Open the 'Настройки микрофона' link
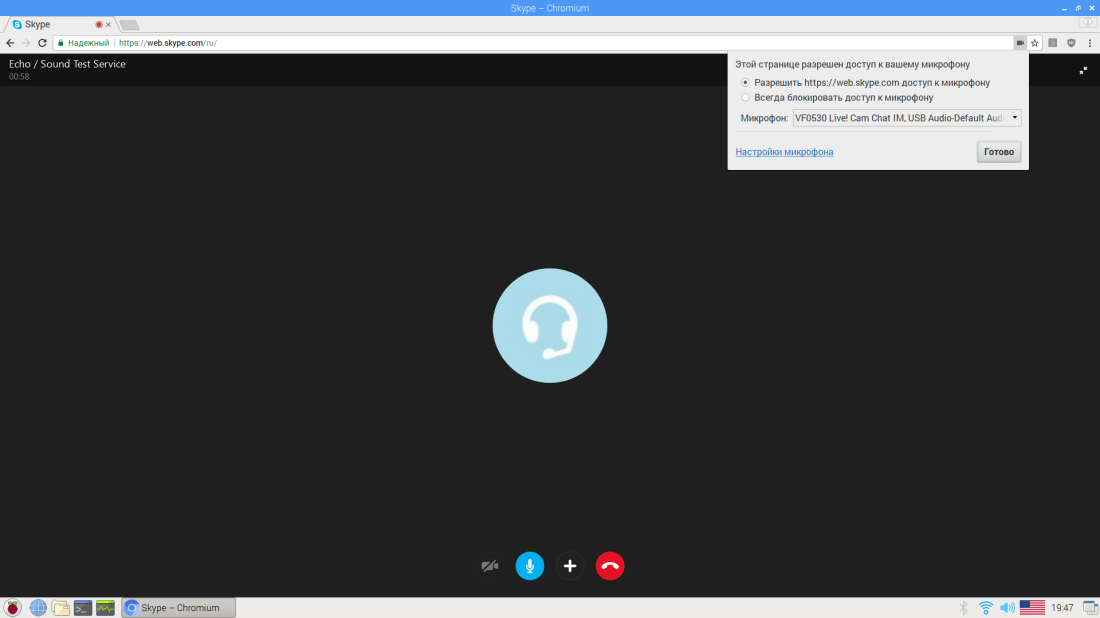 click(x=784, y=152)
